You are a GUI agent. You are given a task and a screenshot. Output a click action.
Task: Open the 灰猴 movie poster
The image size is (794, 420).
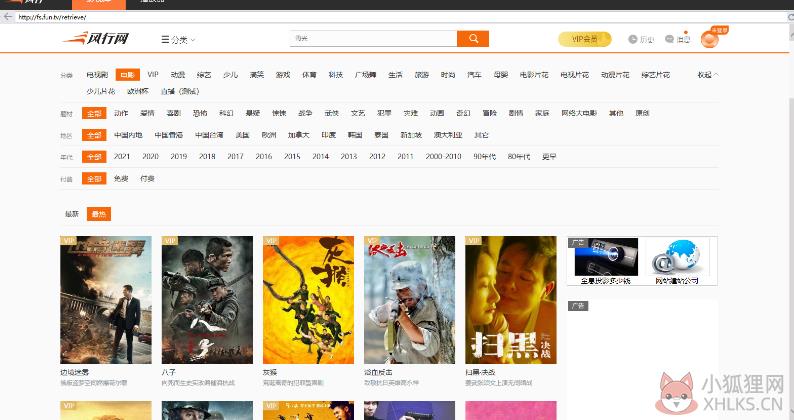pyautogui.click(x=308, y=300)
